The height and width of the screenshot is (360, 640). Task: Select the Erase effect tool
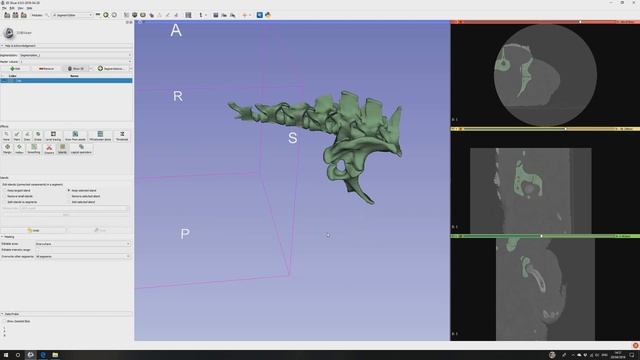pos(38,136)
